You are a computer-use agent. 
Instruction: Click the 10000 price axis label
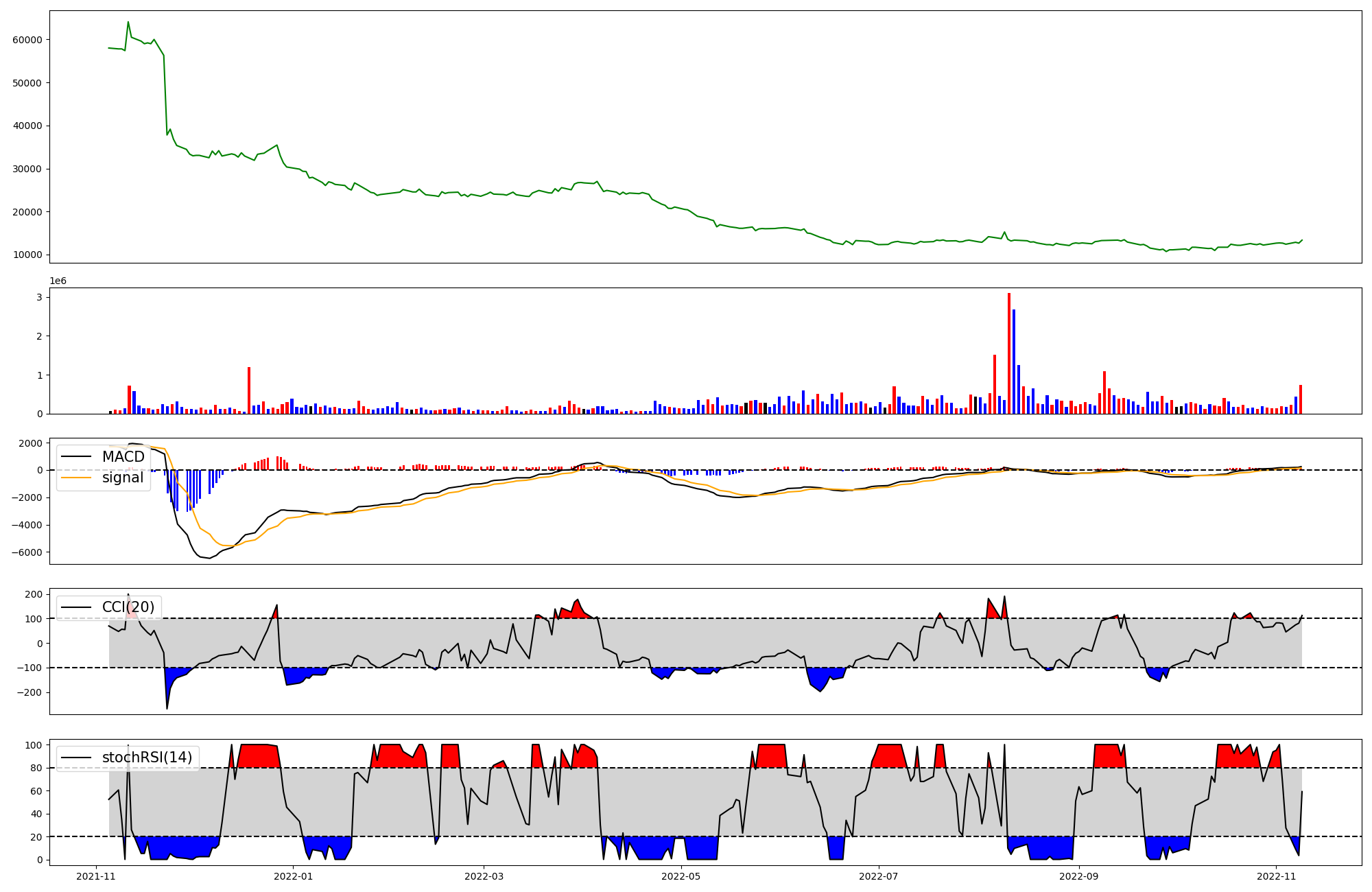(x=27, y=255)
